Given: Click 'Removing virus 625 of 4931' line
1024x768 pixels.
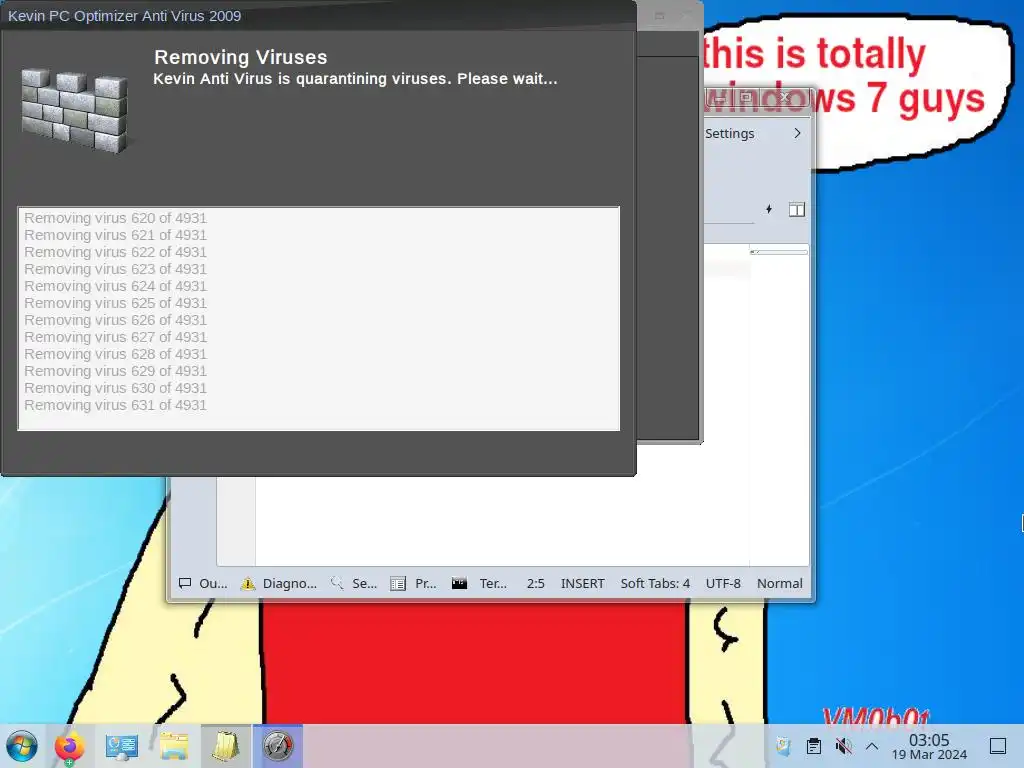Looking at the screenshot, I should (x=116, y=303).
